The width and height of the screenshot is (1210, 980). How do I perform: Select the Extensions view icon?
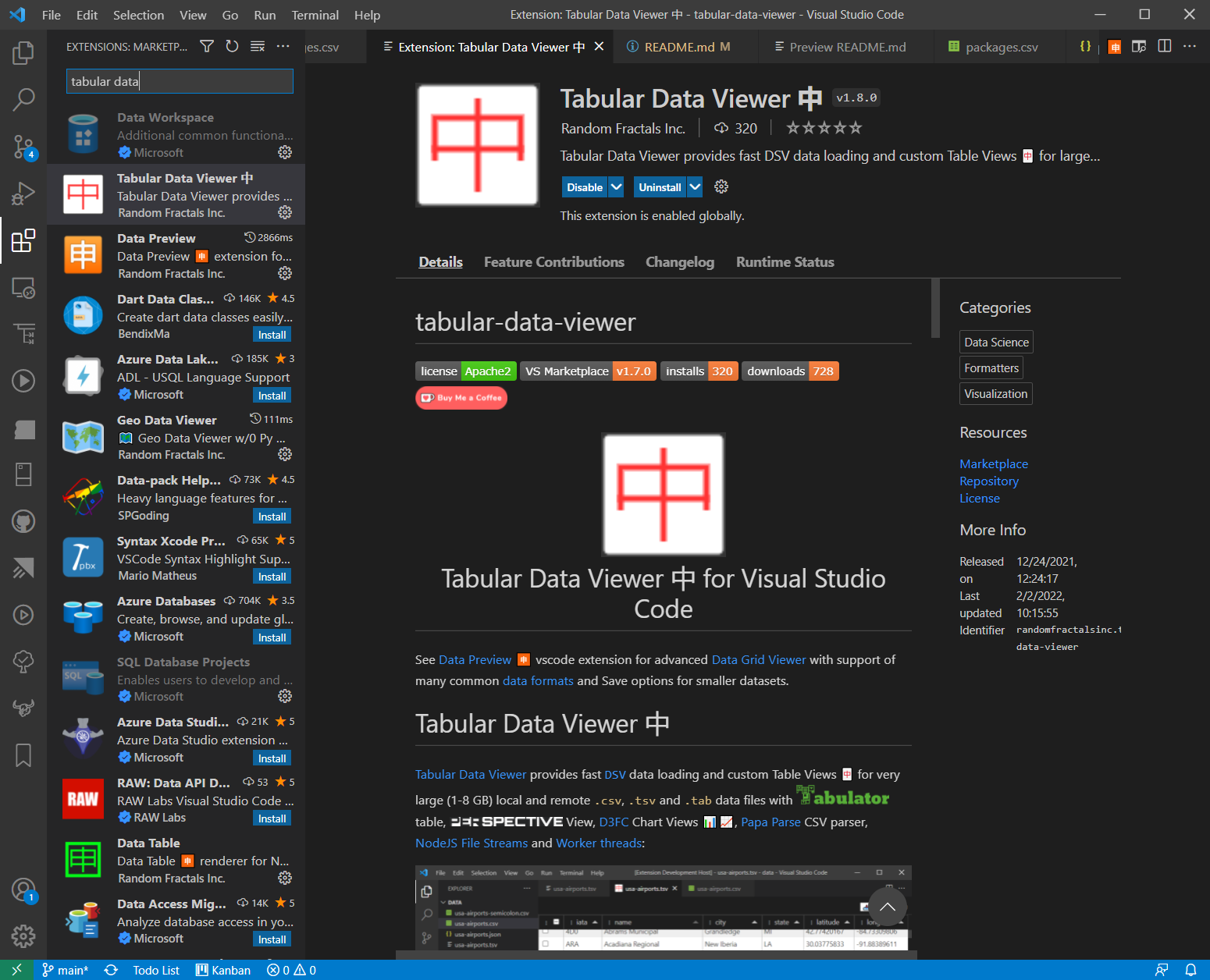pyautogui.click(x=23, y=240)
